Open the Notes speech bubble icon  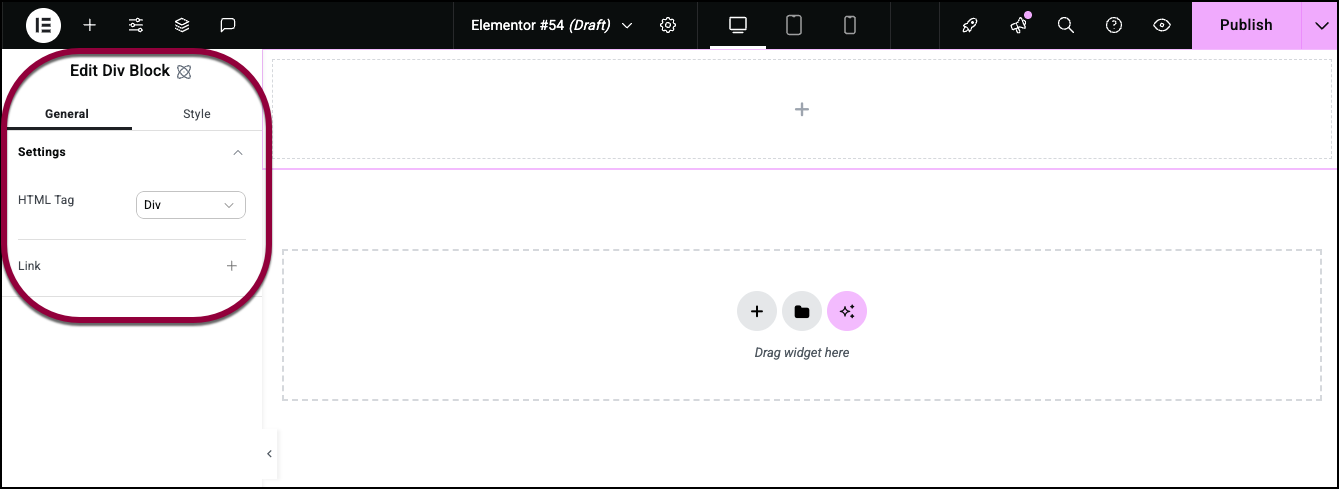[x=228, y=25]
